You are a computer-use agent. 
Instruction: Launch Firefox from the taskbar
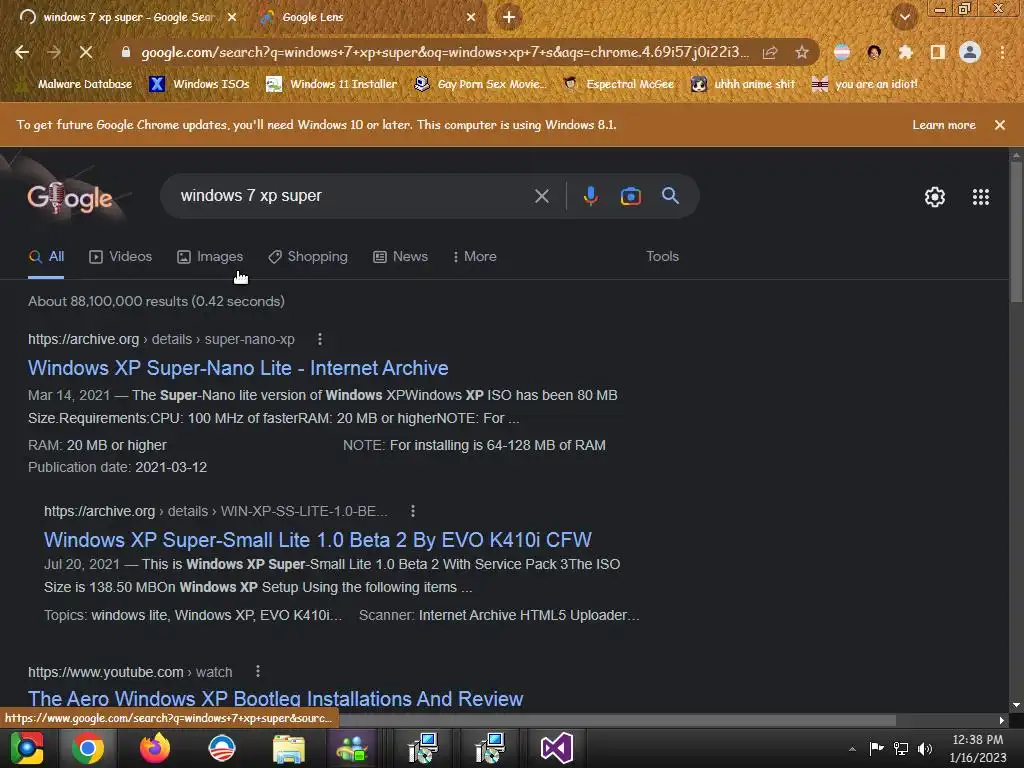[155, 748]
